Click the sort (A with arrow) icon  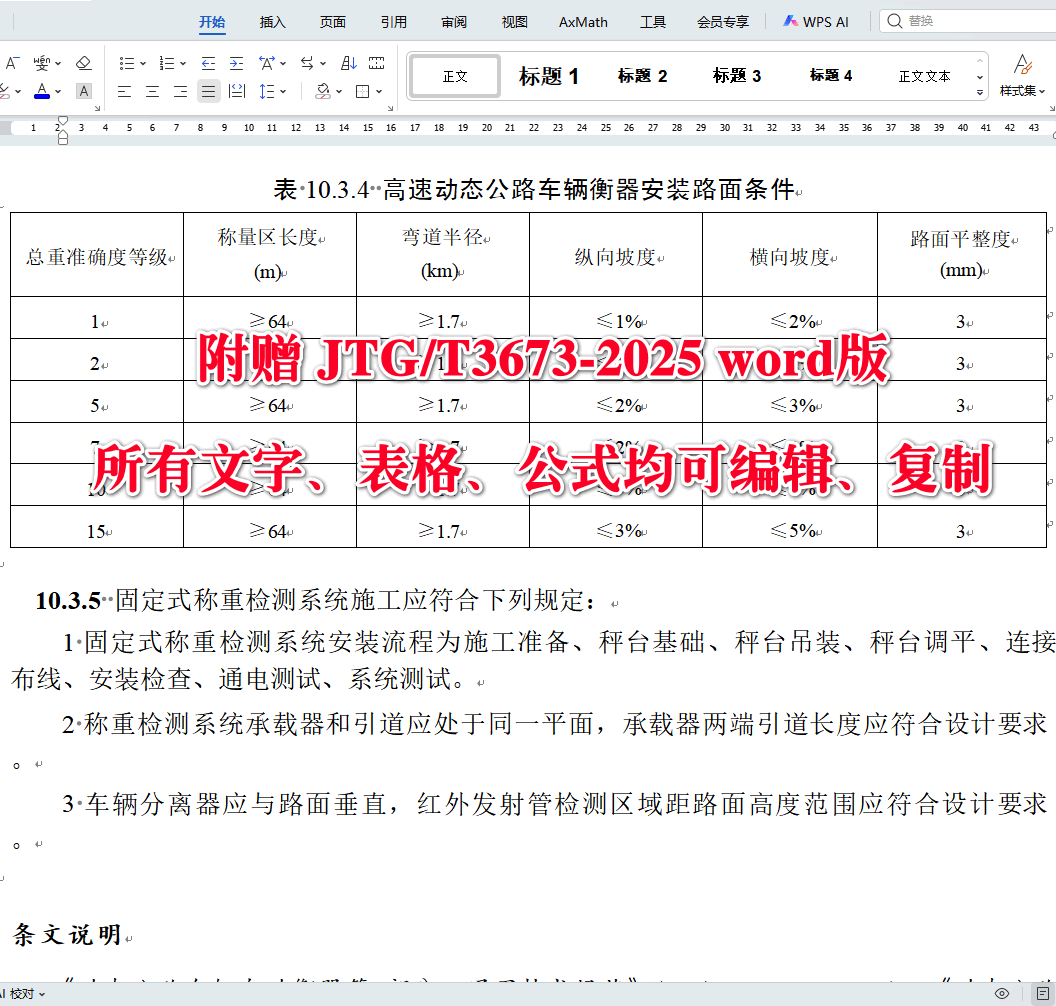tap(350, 63)
